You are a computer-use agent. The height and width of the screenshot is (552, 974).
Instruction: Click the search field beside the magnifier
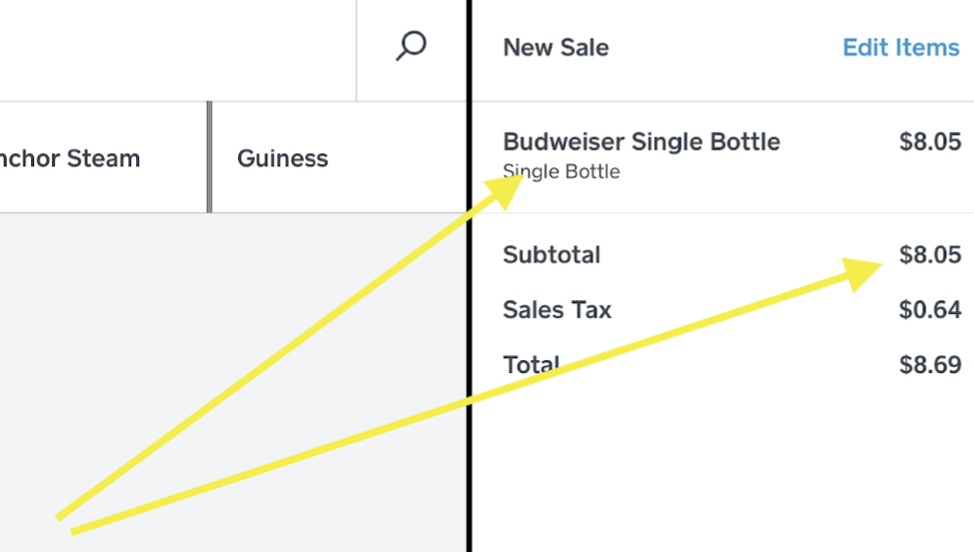point(177,48)
